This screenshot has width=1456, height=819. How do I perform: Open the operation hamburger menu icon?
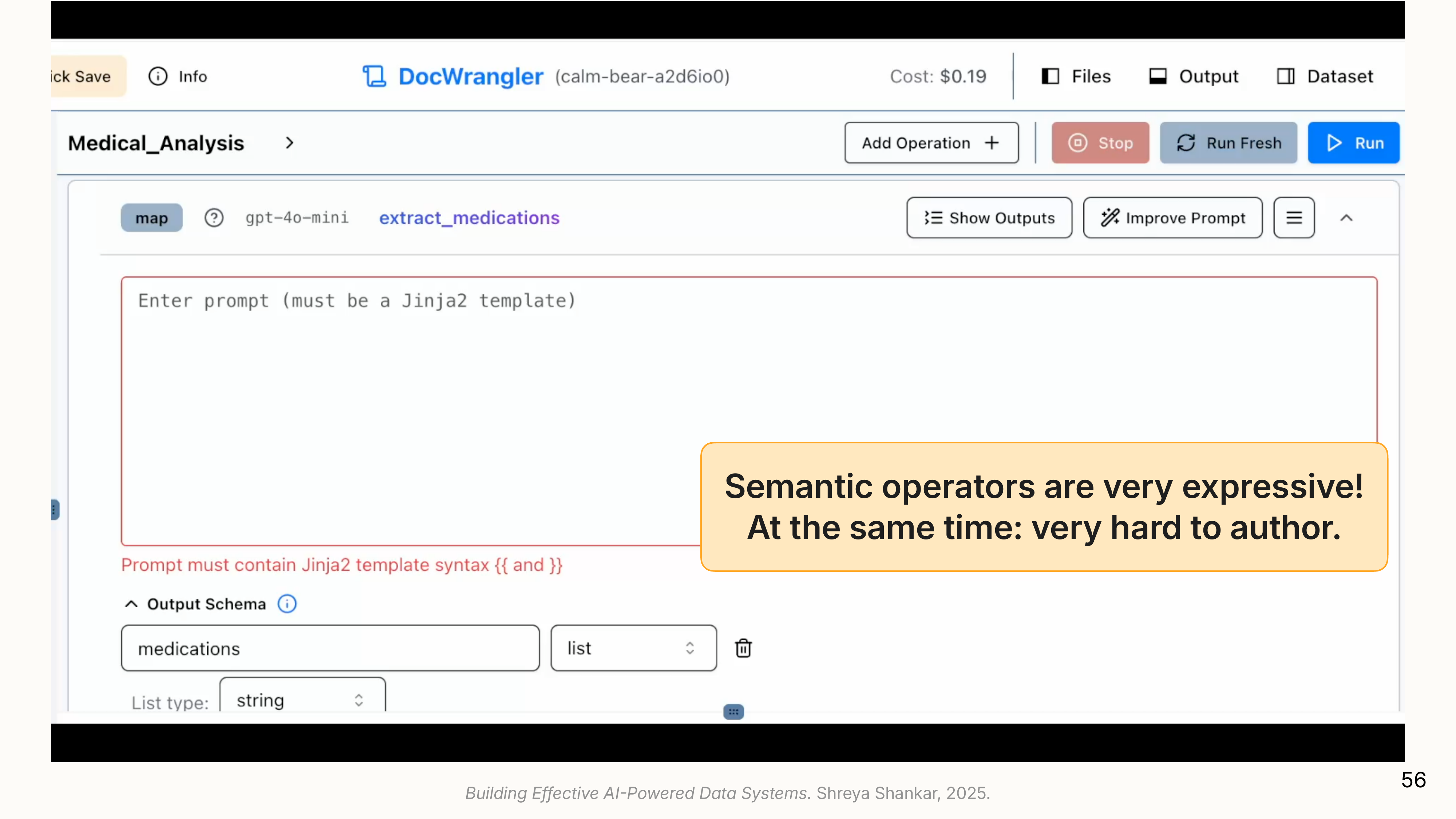(x=1294, y=218)
